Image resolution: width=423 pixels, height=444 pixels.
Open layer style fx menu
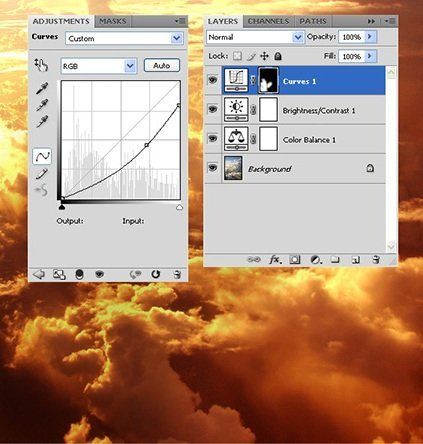tap(275, 259)
